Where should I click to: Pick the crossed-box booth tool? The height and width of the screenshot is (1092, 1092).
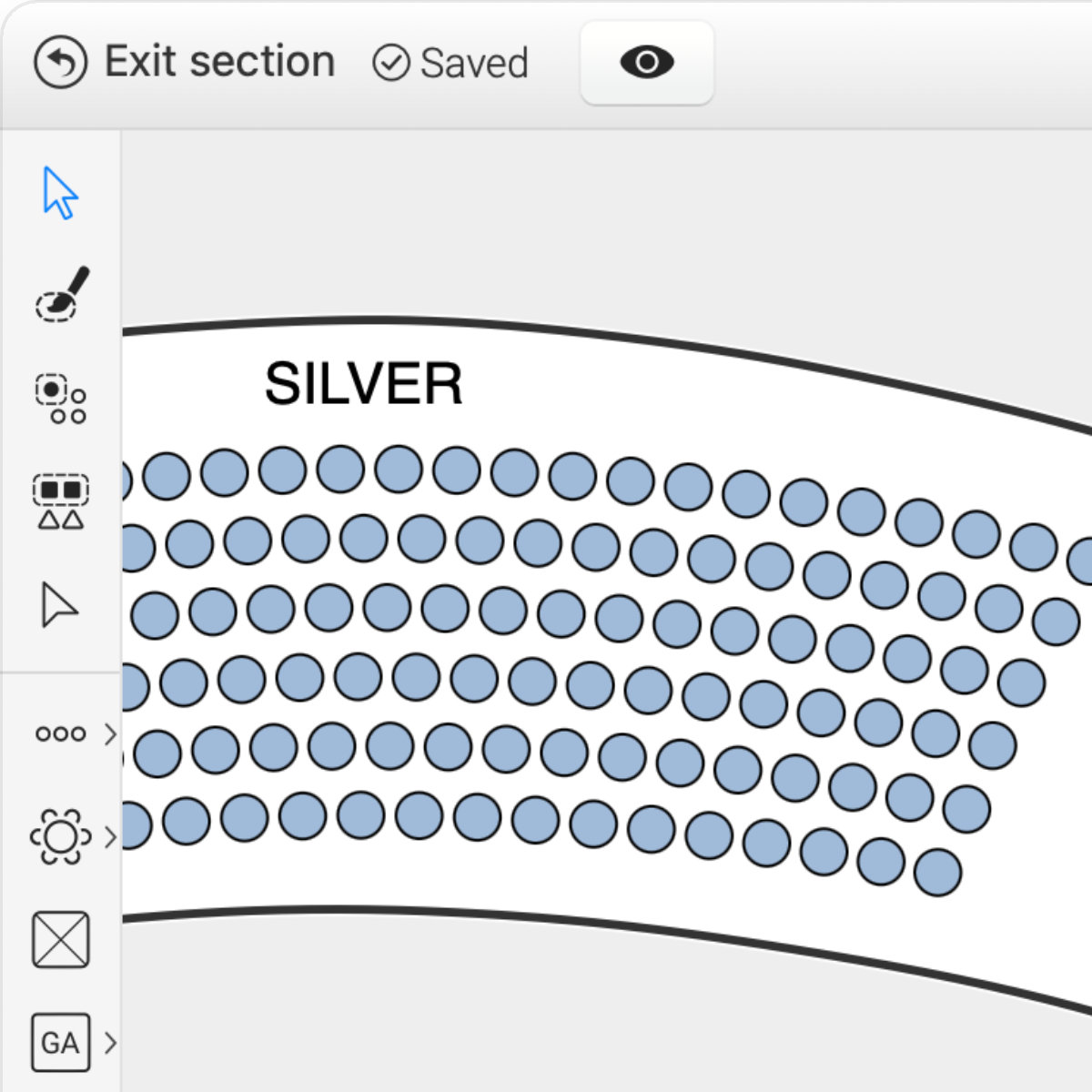(61, 939)
